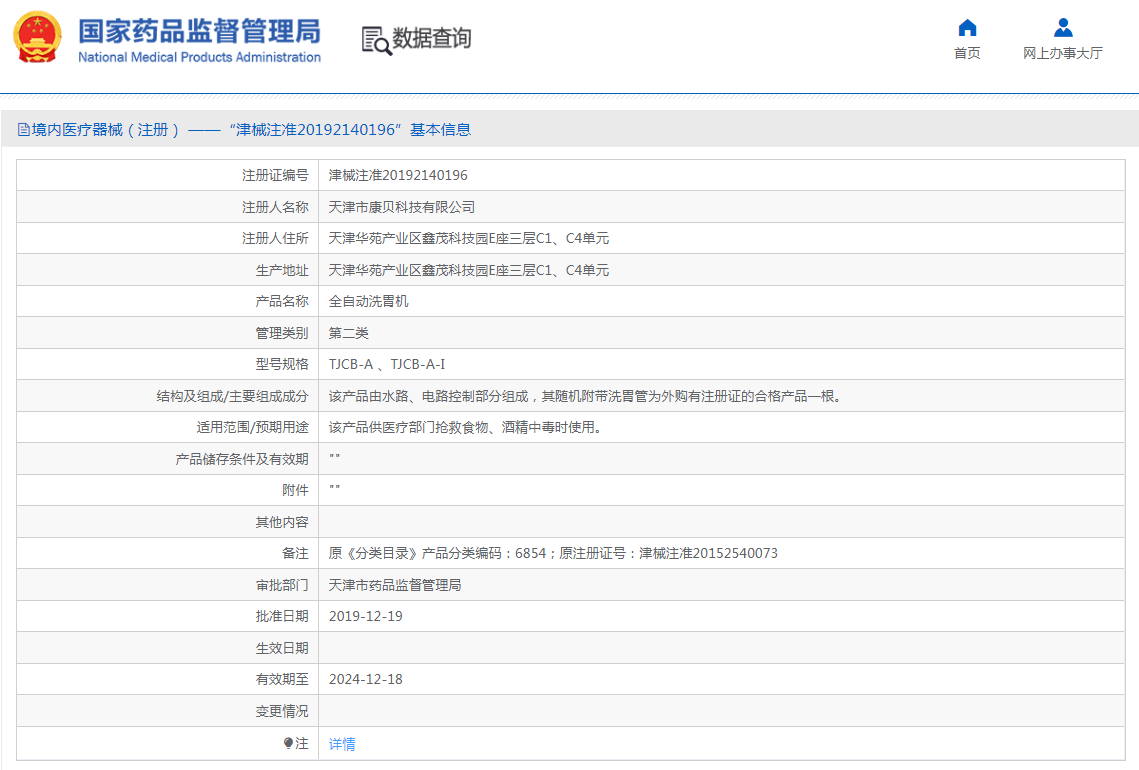Select registration number 津械注准20192140196 in table
The image size is (1139, 770).
pyautogui.click(x=398, y=175)
